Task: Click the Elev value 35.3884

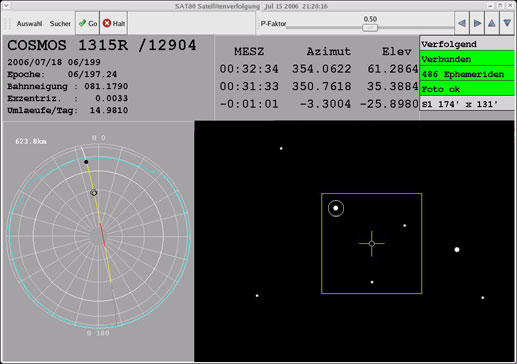Action: tap(393, 86)
